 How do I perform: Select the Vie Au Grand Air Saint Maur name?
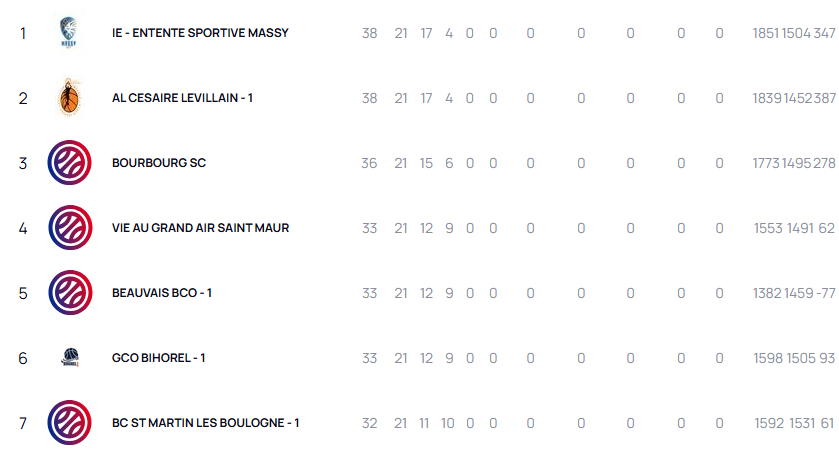(x=200, y=228)
